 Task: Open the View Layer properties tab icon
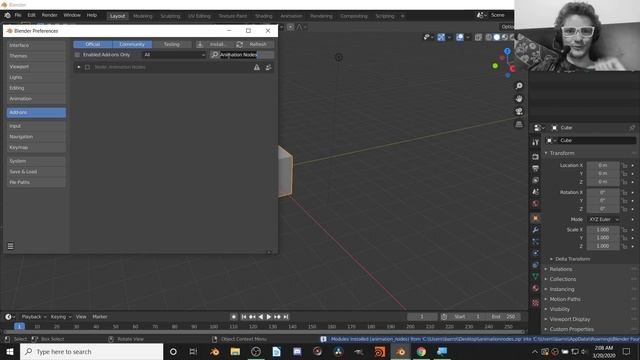536,180
